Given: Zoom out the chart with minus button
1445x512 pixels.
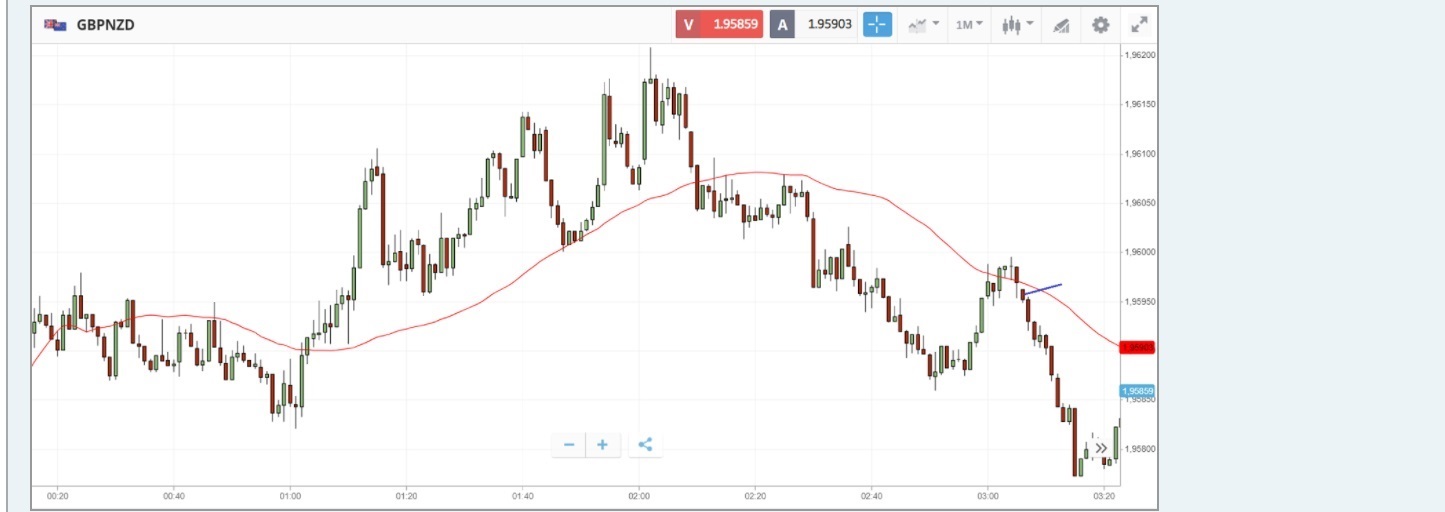Looking at the screenshot, I should 569,445.
